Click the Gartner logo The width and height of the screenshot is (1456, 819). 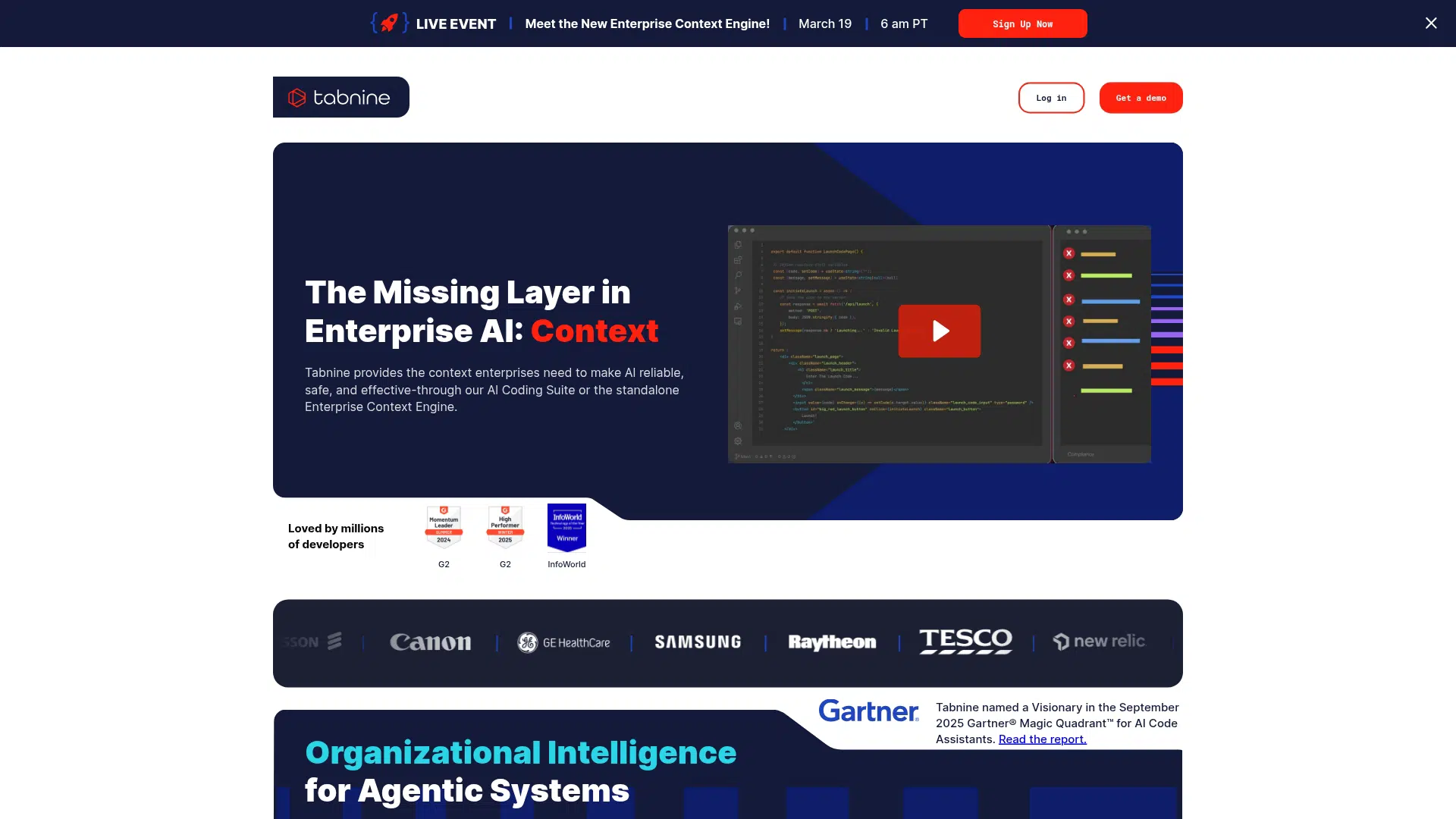[x=868, y=711]
